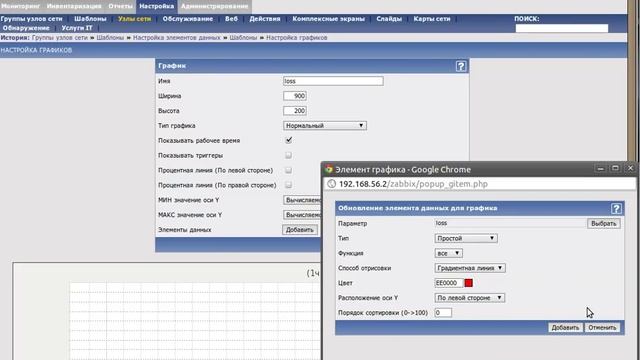The height and width of the screenshot is (360, 640).
Task: Go to Обслуживание submenu item
Action: 188,19
